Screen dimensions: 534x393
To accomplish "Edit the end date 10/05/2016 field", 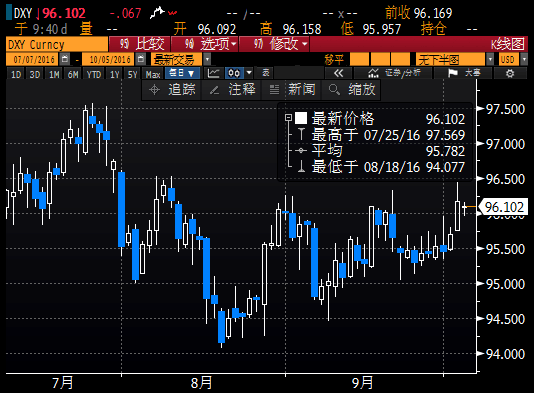I will tap(109, 59).
